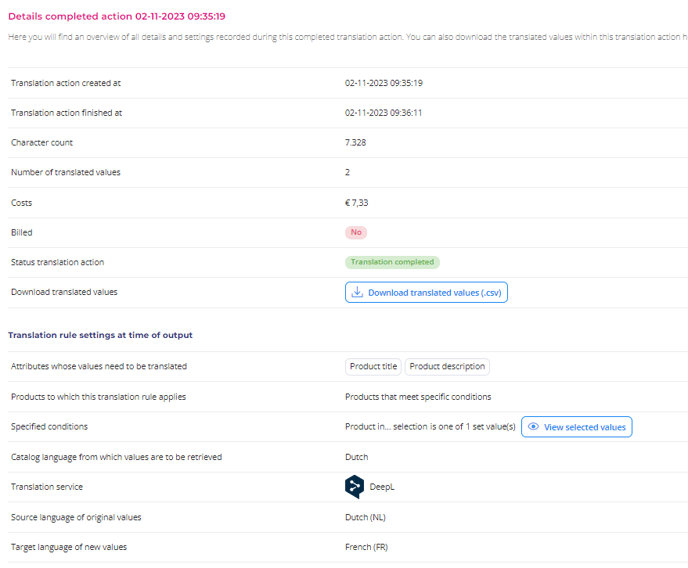Viewport: 688px width, 568px height.
Task: Click the costs value € 7,33
Action: (357, 203)
